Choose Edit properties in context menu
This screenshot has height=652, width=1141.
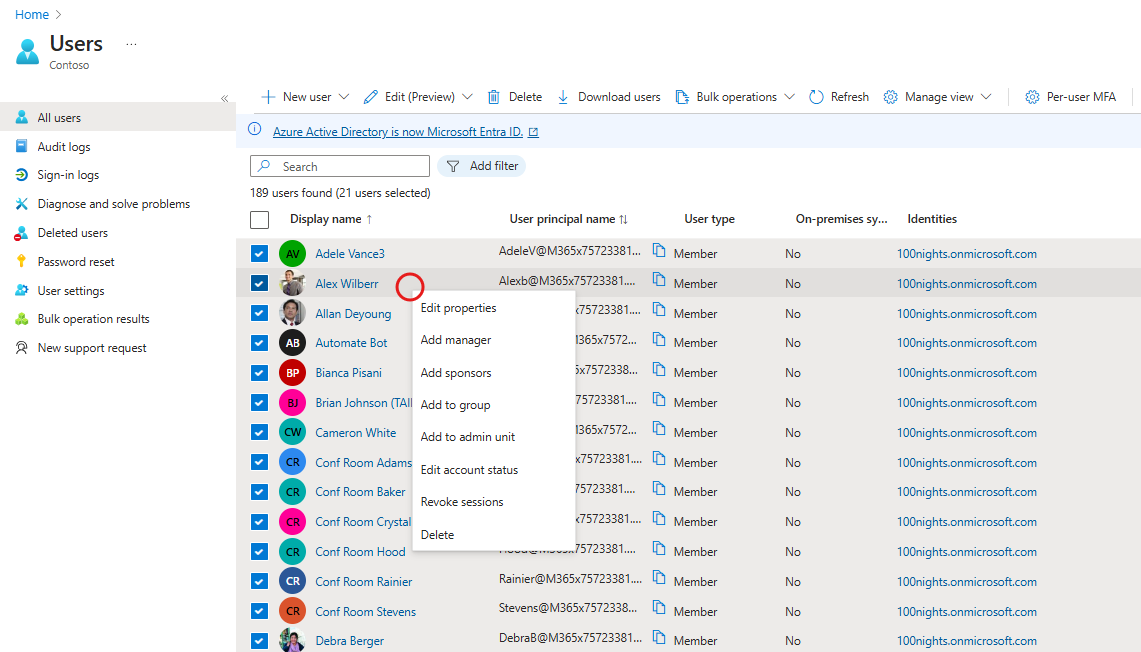(x=458, y=308)
